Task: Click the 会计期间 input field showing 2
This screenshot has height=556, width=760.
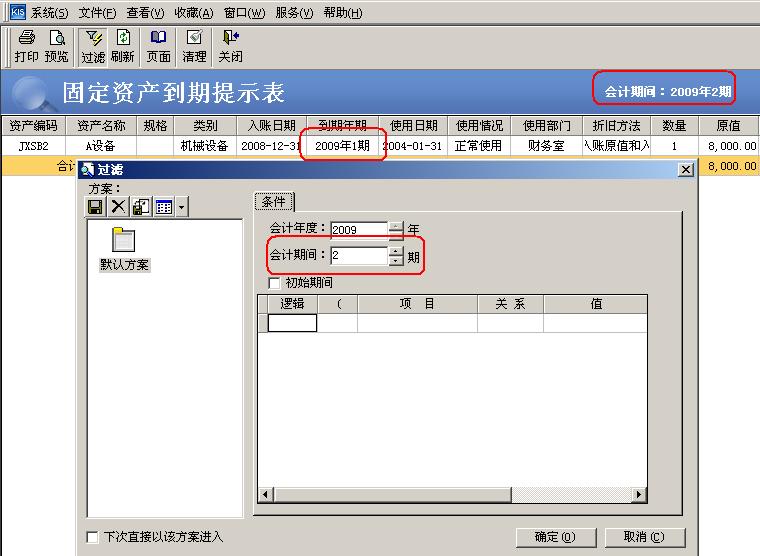Action: (359, 255)
